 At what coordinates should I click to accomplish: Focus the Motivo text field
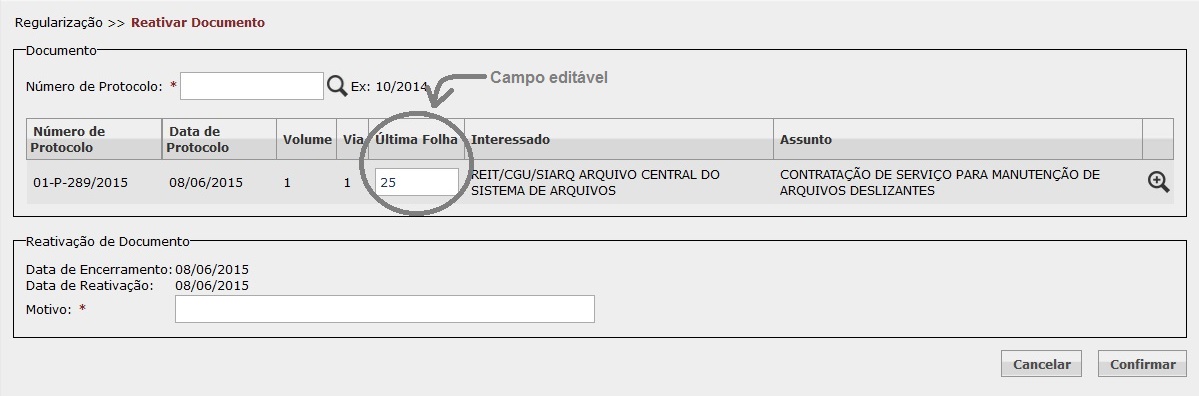click(385, 309)
